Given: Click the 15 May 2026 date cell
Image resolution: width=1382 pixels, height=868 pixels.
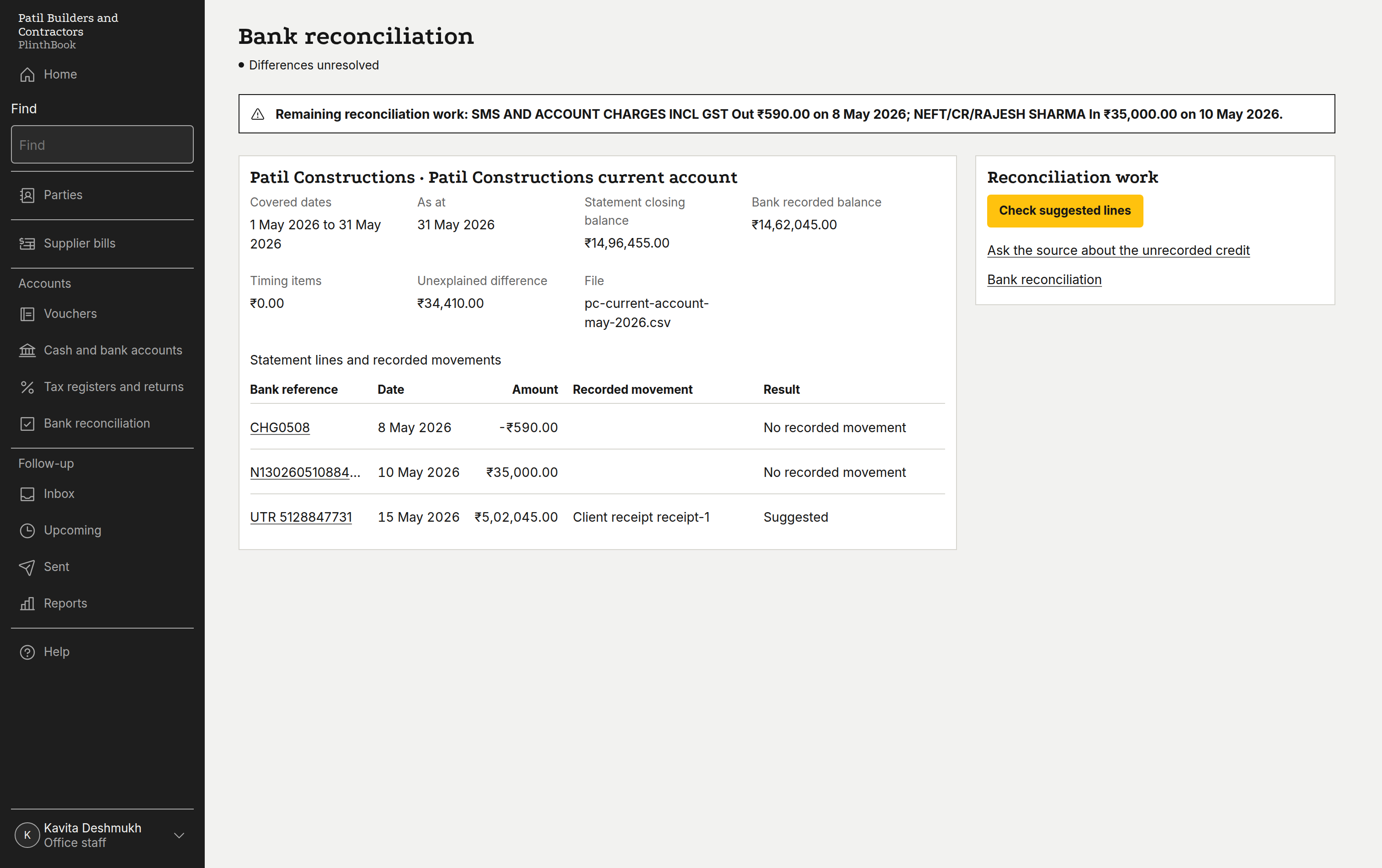Looking at the screenshot, I should [418, 518].
